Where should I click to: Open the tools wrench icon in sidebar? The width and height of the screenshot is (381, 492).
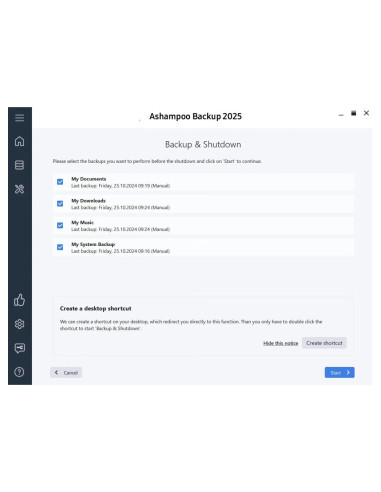(x=19, y=189)
